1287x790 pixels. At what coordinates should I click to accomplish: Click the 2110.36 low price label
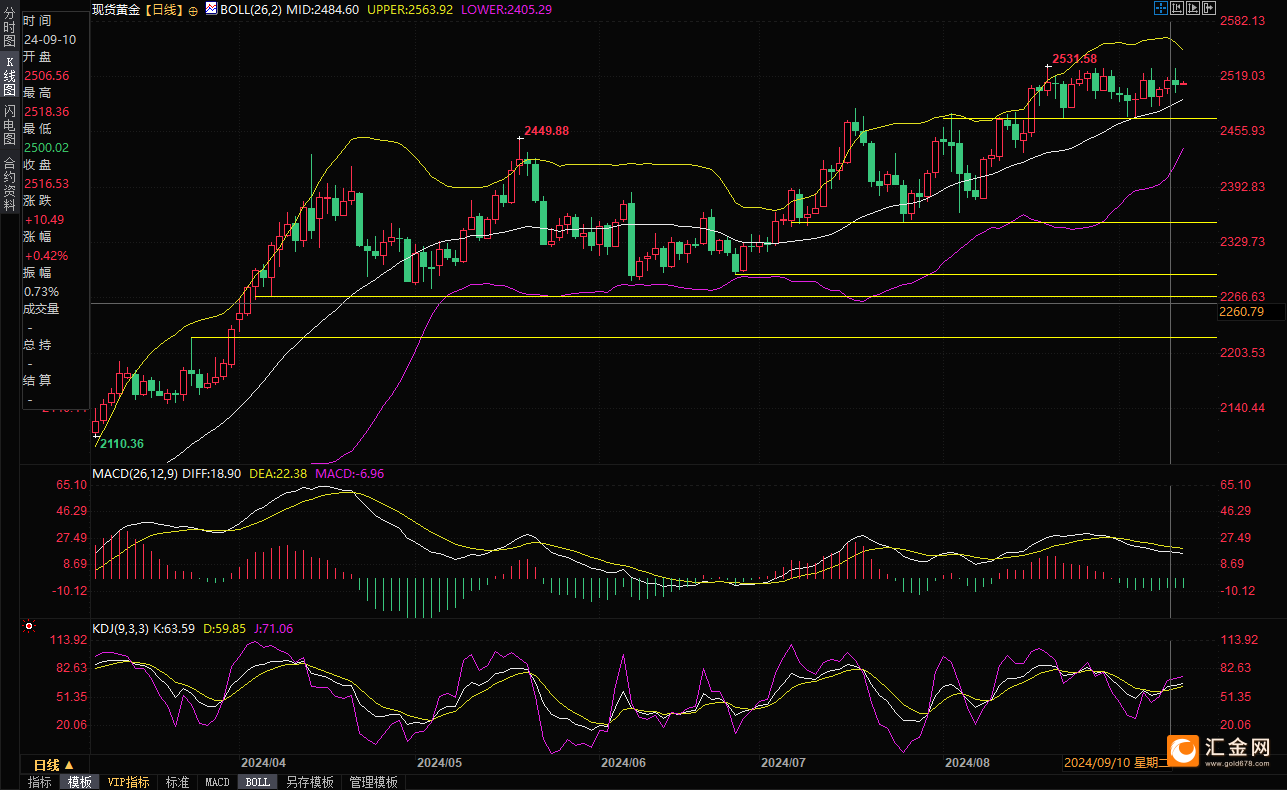(122, 444)
